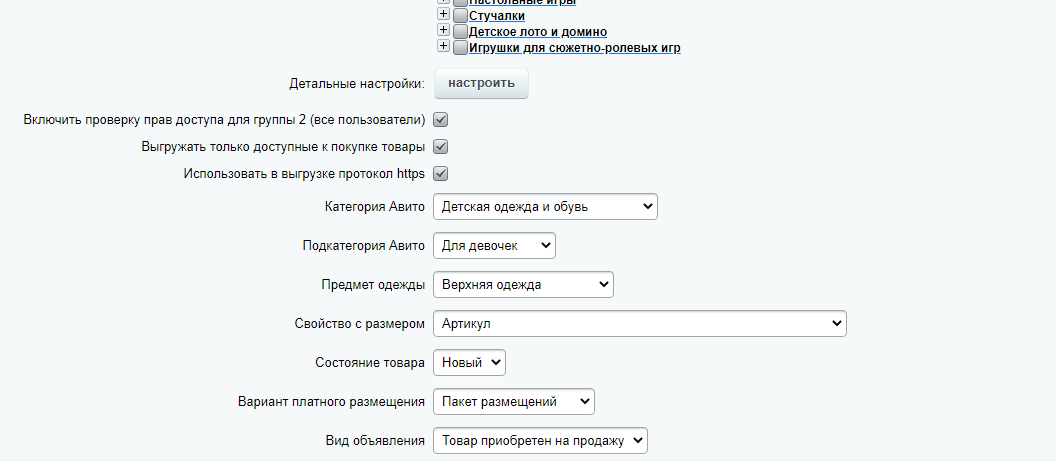
Task: Change Состояние товара dropdown value
Action: point(470,363)
